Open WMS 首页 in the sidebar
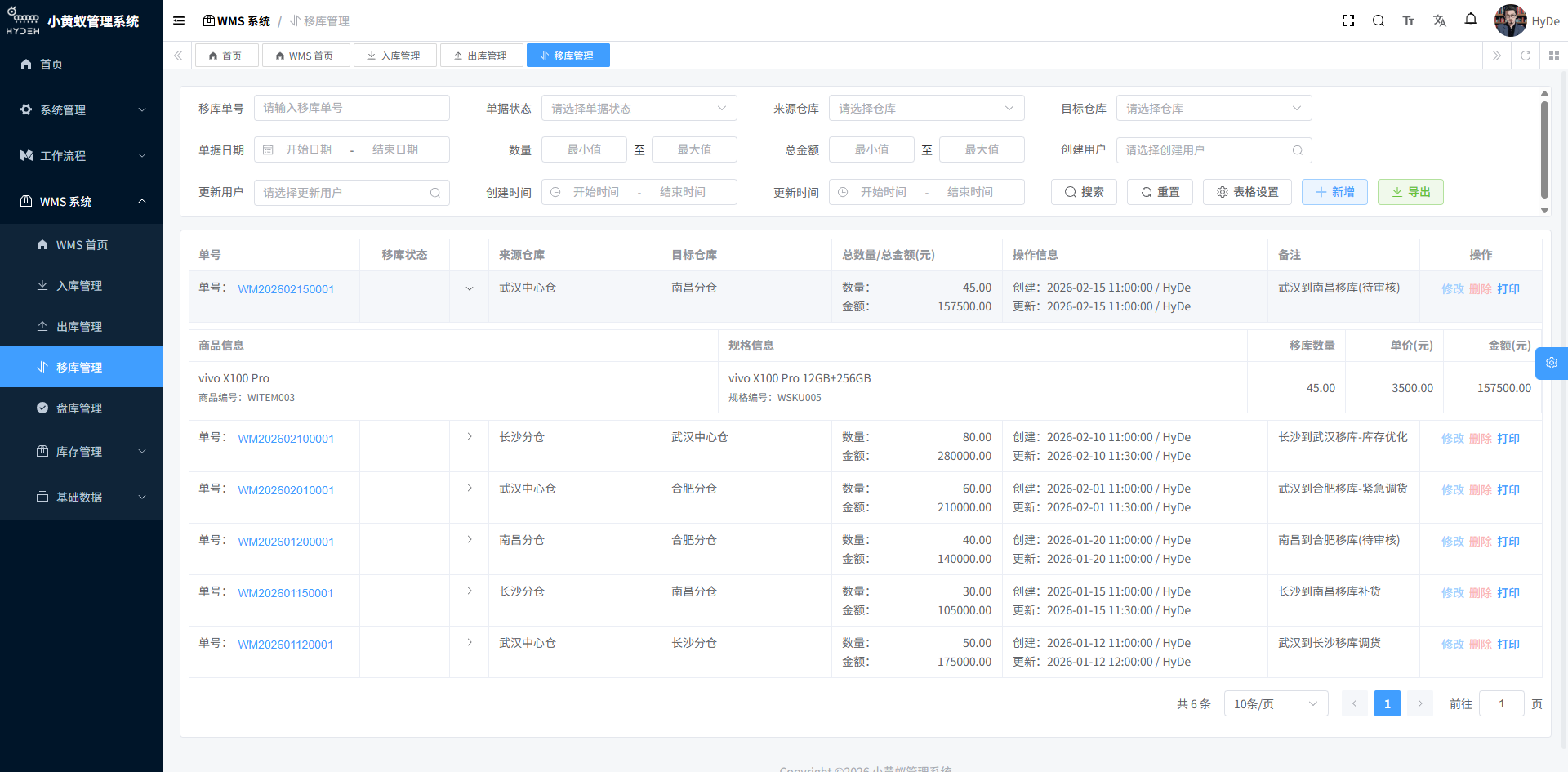 [82, 244]
